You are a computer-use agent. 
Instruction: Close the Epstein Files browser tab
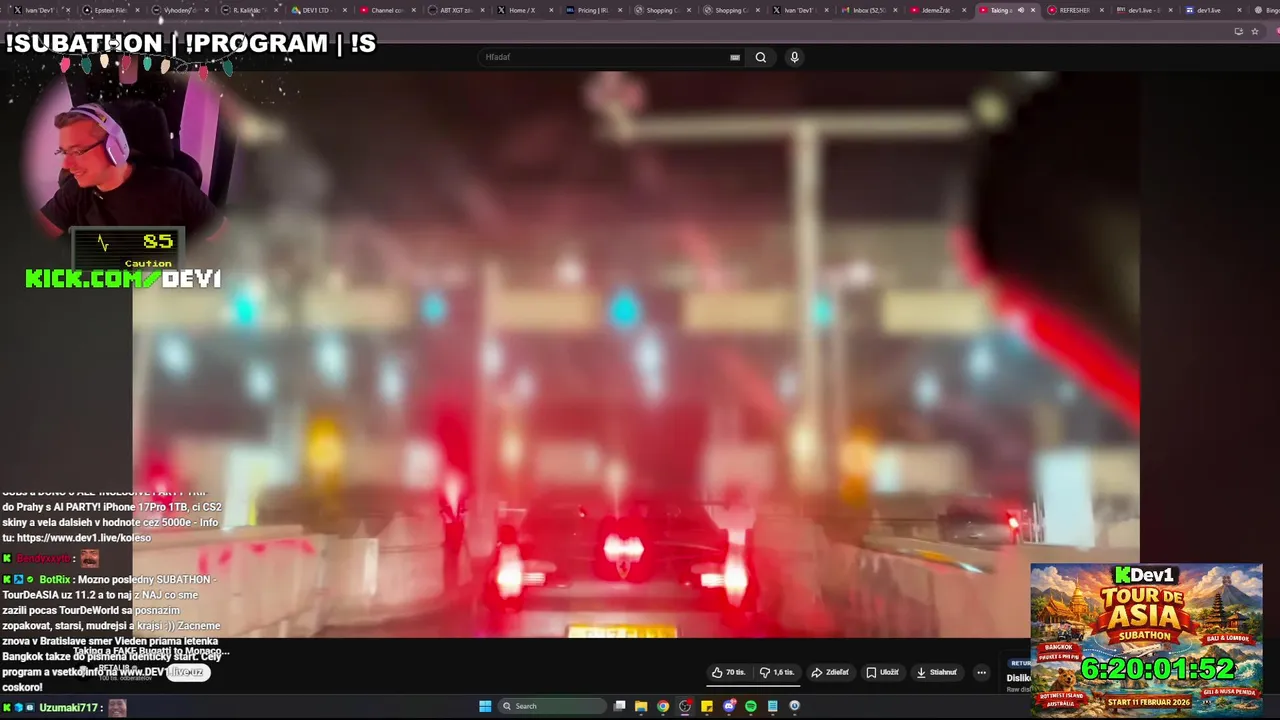point(138,10)
